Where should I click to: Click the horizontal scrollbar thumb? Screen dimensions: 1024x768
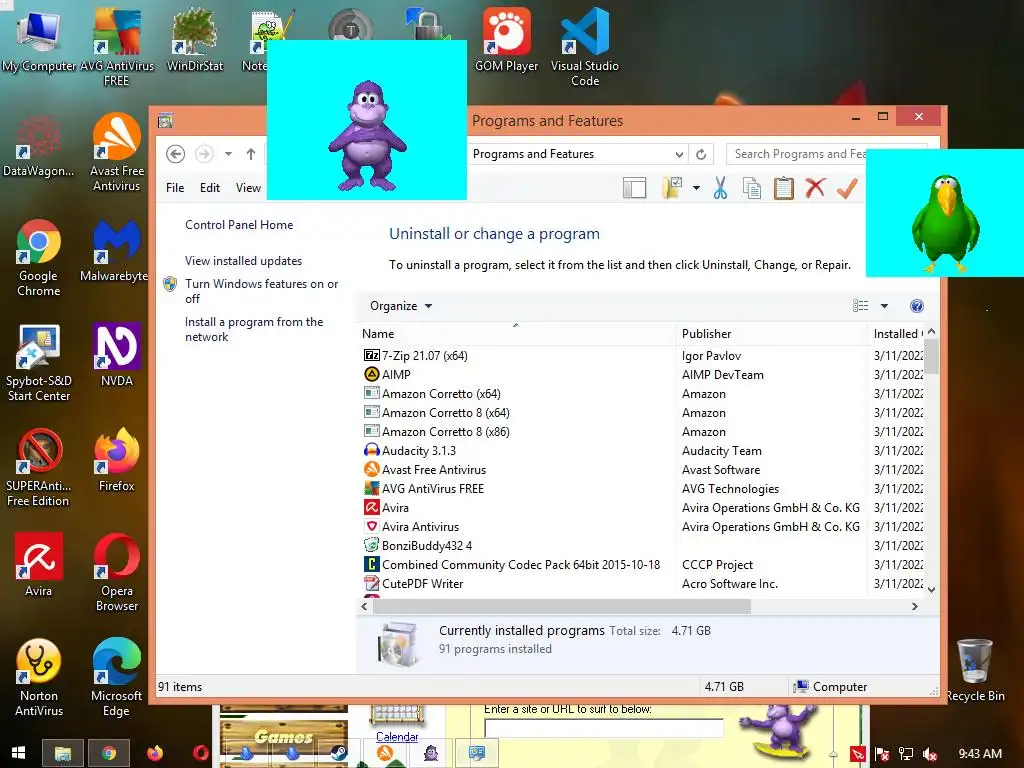[x=562, y=607]
